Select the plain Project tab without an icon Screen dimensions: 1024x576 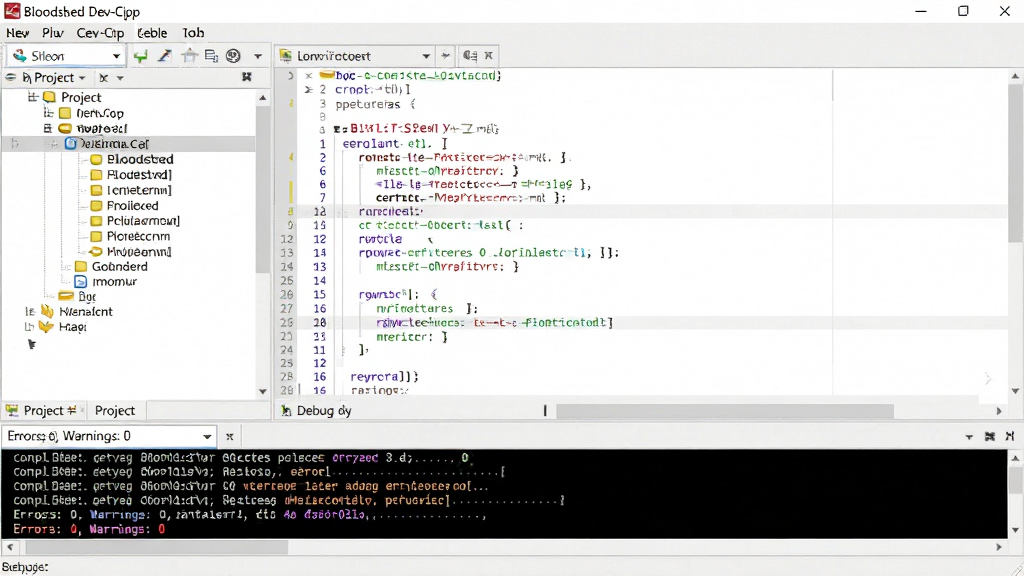[115, 411]
